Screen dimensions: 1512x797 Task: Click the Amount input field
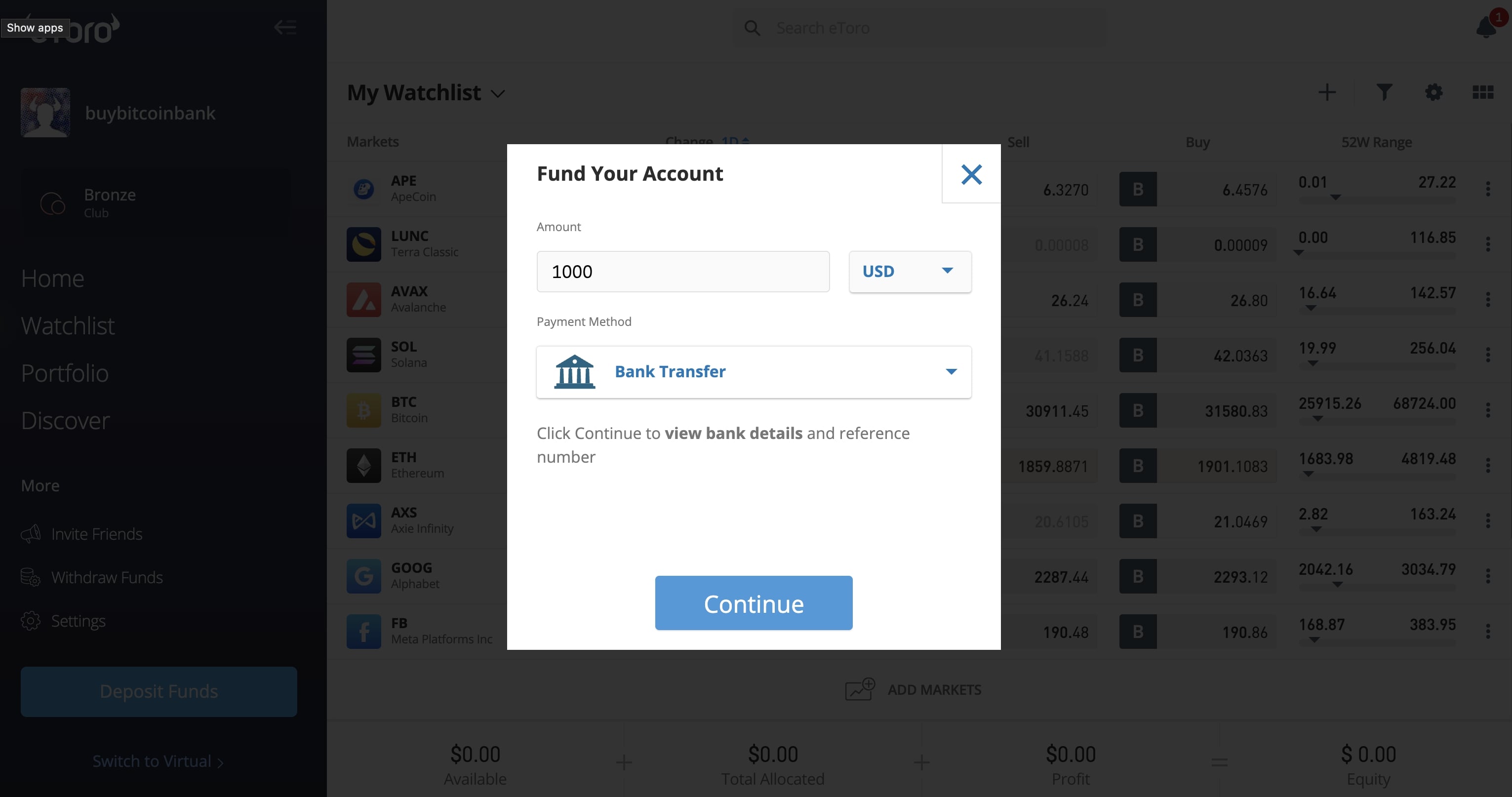click(x=682, y=272)
